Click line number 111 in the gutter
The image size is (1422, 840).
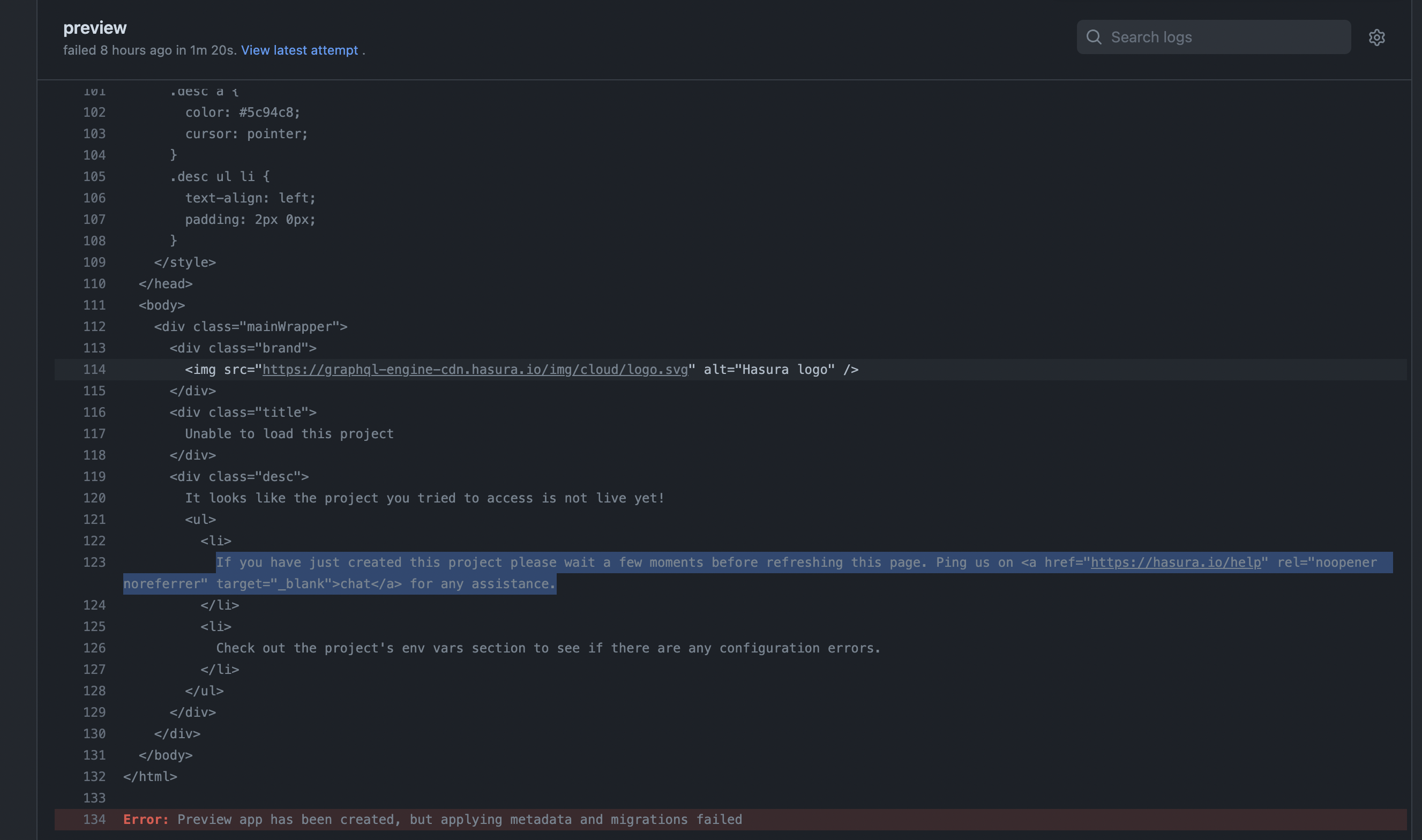pos(94,306)
